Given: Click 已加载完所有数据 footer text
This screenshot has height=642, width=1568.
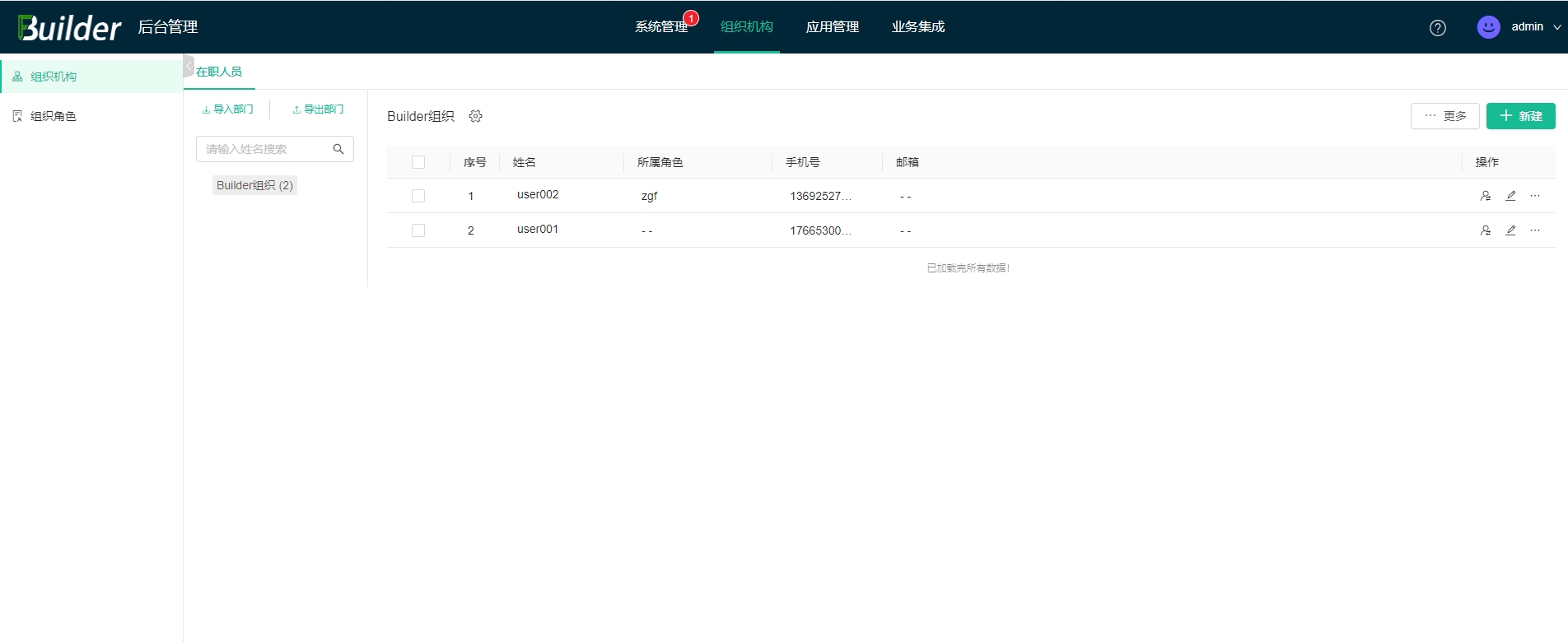Looking at the screenshot, I should (x=968, y=268).
